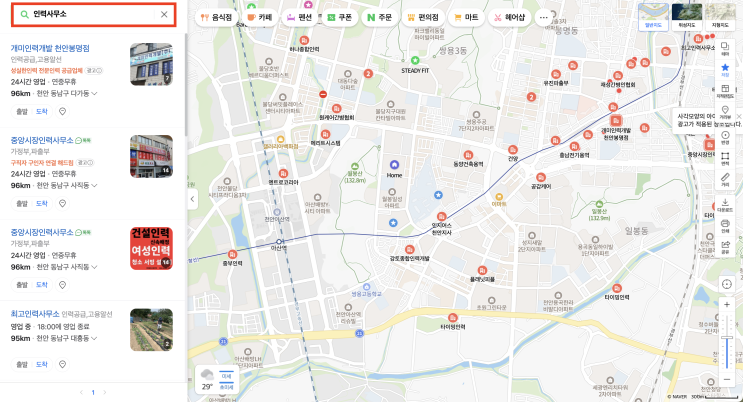
Task: Toggle the 편의점 category filter
Action: 423,18
